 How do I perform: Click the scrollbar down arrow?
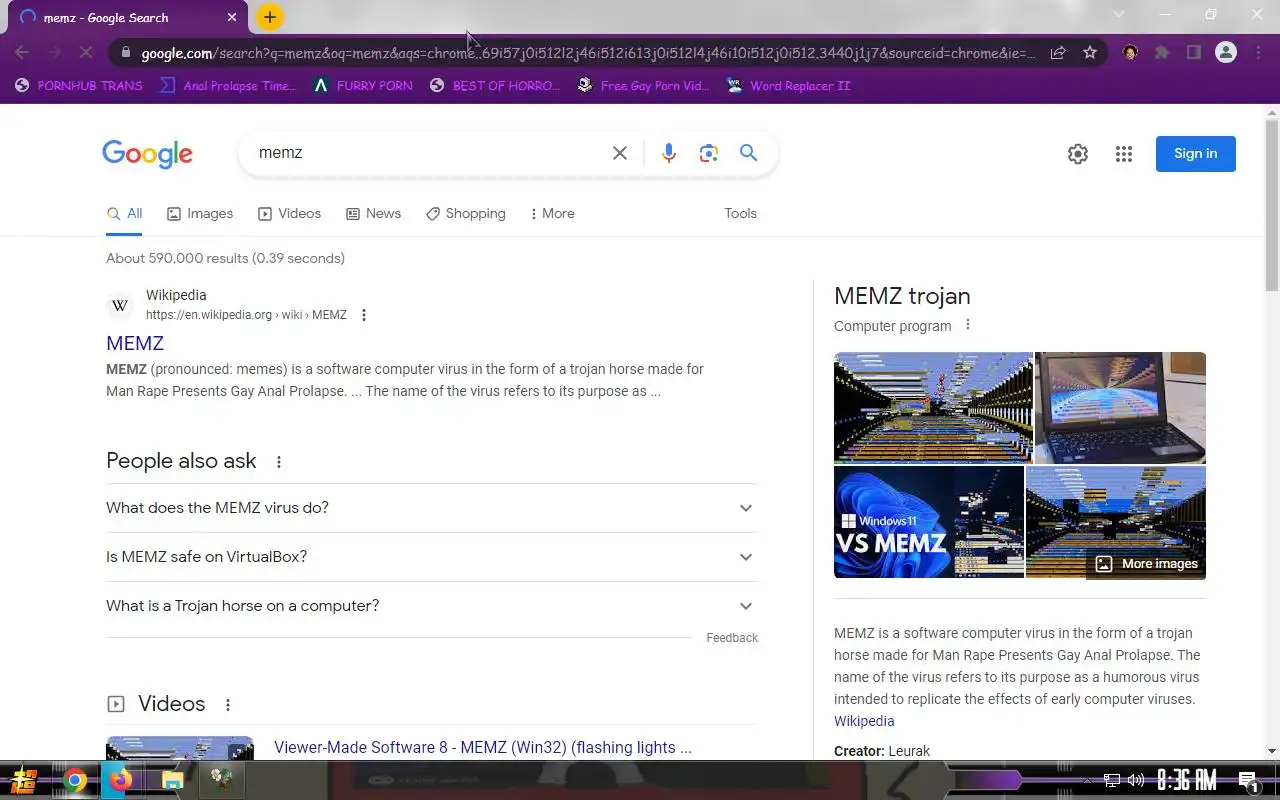[x=1272, y=751]
